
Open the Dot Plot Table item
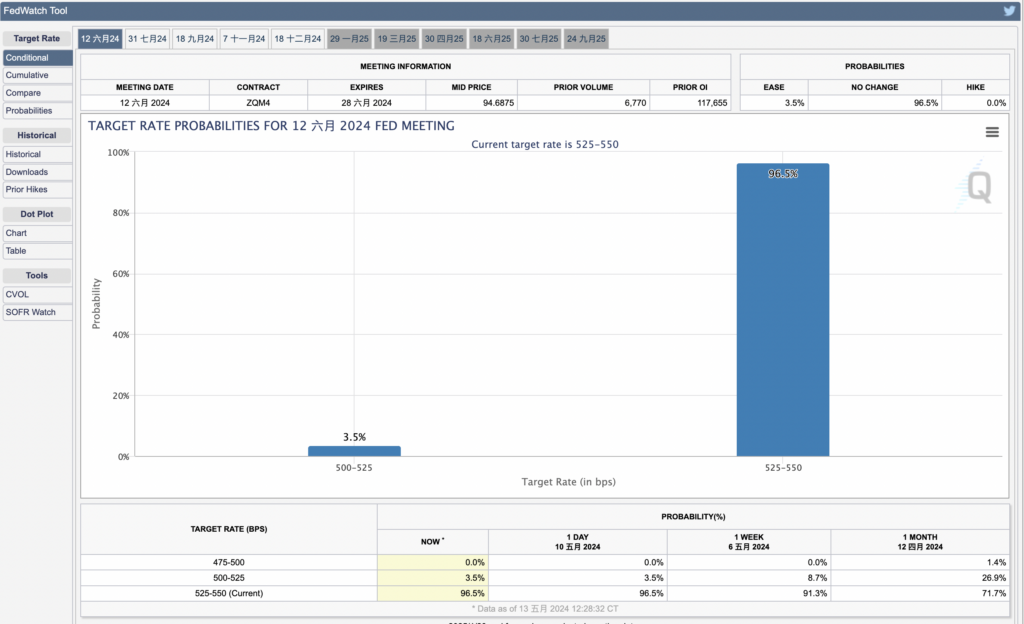pos(37,251)
